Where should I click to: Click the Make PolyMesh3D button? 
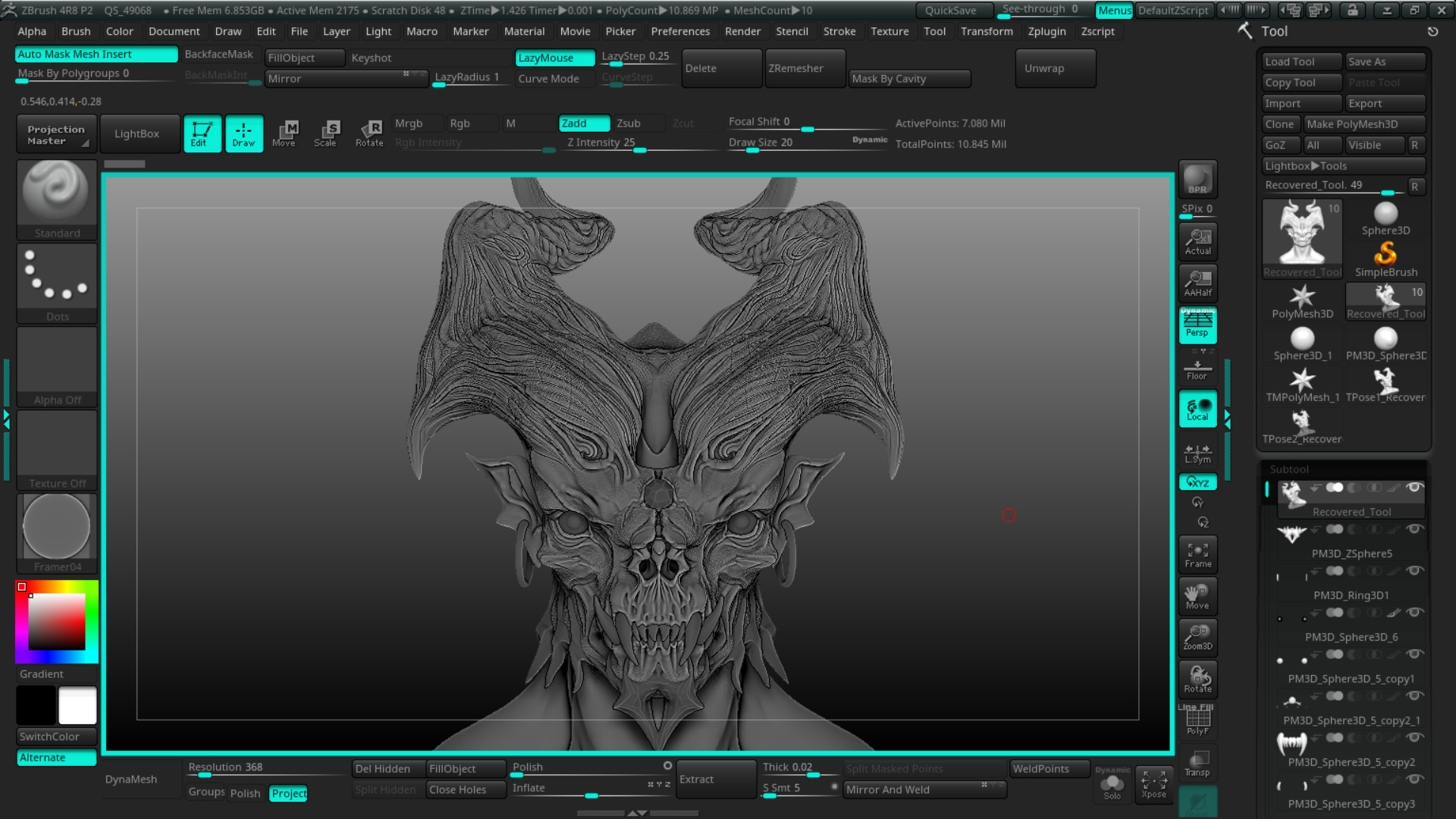(1365, 124)
